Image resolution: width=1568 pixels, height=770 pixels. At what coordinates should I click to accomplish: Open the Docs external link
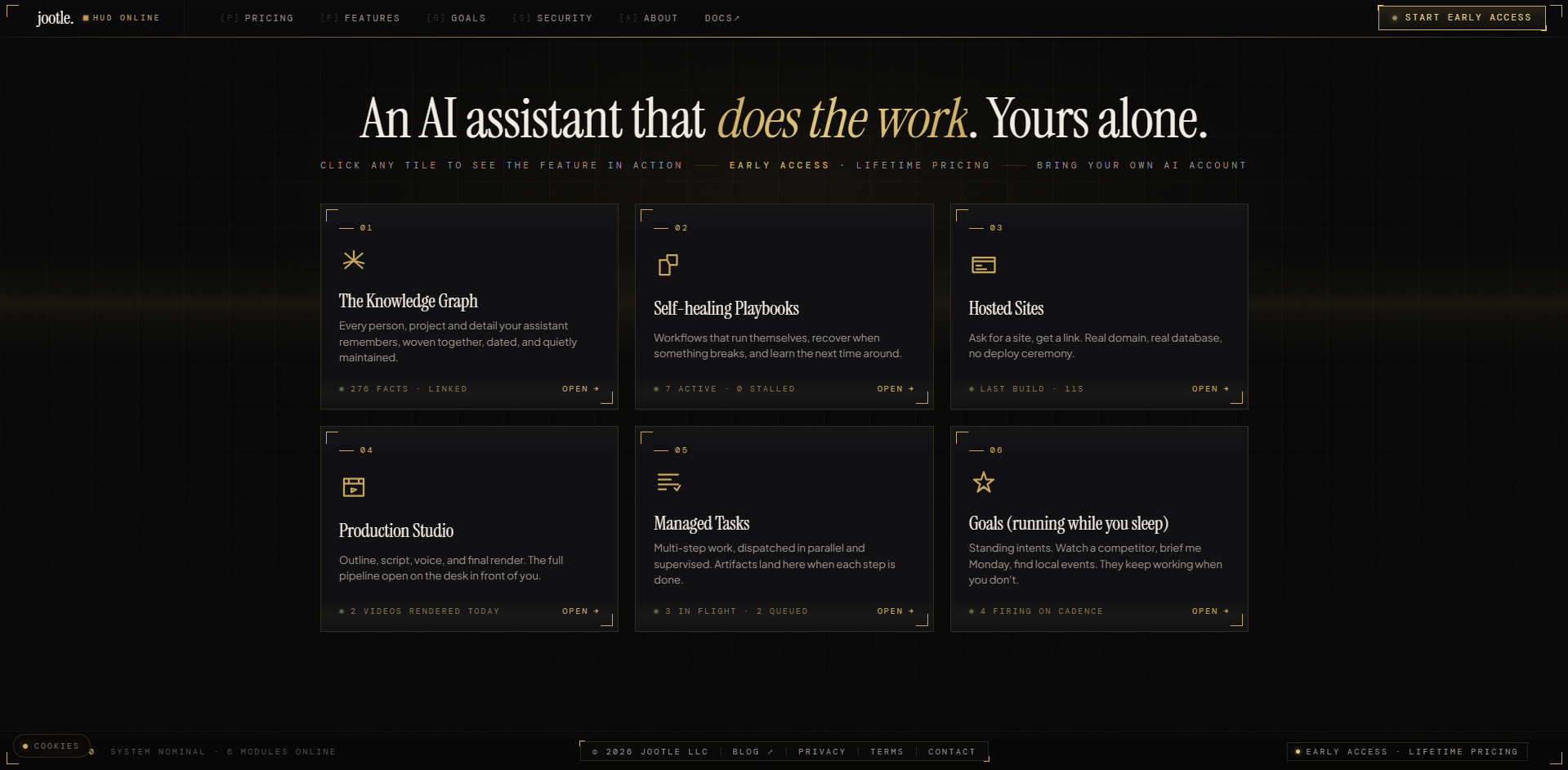pos(722,18)
